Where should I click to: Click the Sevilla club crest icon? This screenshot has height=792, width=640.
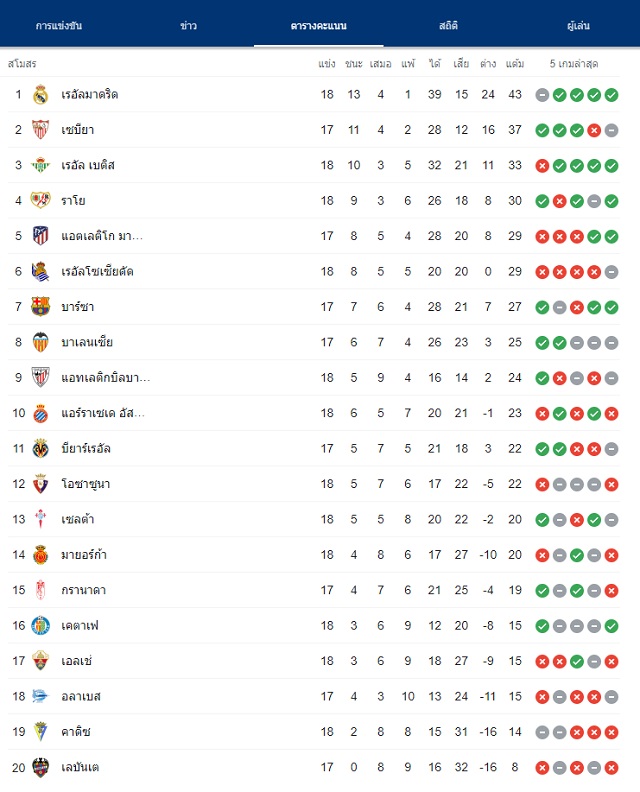point(40,130)
